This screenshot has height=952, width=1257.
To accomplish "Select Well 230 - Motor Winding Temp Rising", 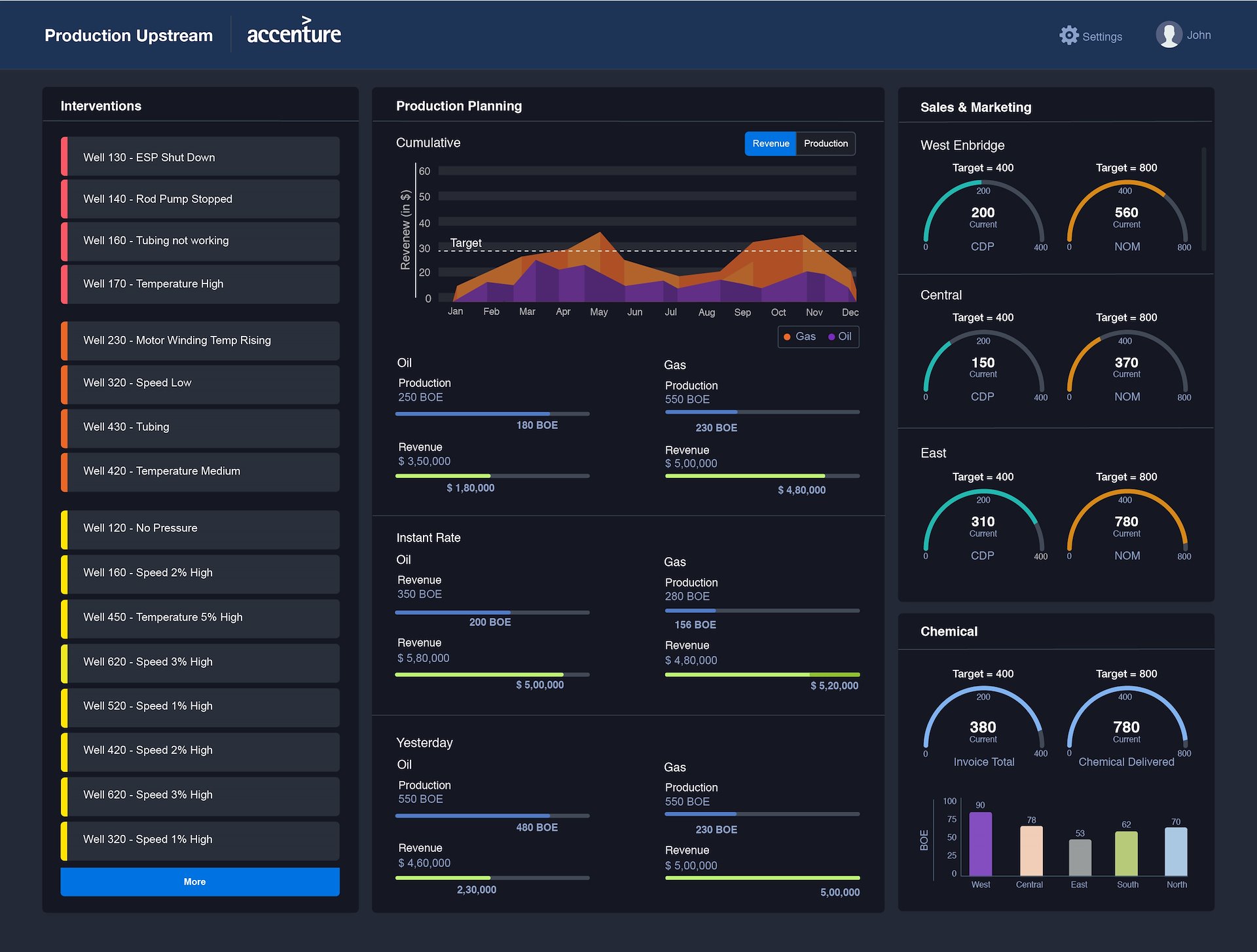I will [200, 340].
